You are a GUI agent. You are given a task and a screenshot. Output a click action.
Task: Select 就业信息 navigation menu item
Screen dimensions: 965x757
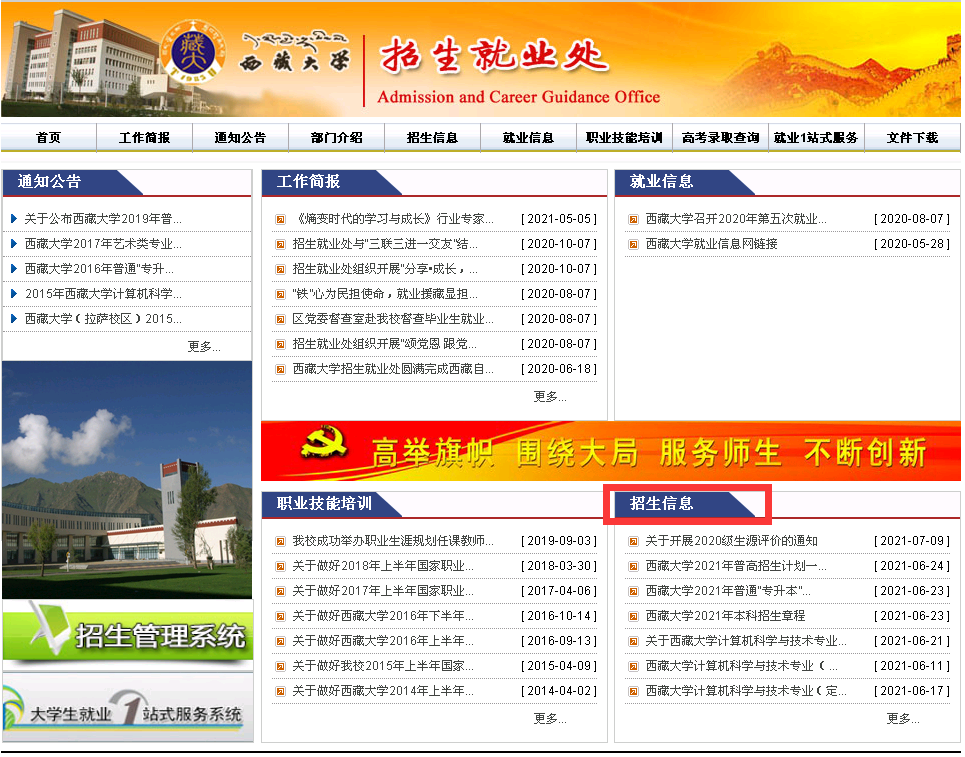[529, 137]
